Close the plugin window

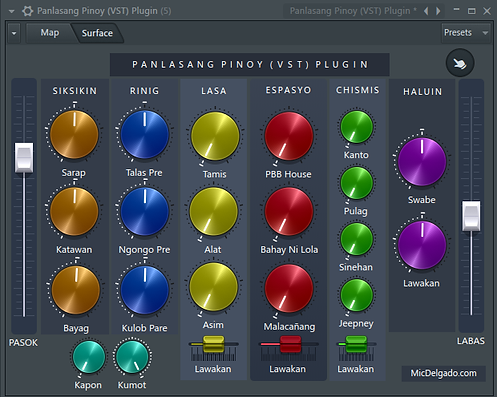coord(487,11)
